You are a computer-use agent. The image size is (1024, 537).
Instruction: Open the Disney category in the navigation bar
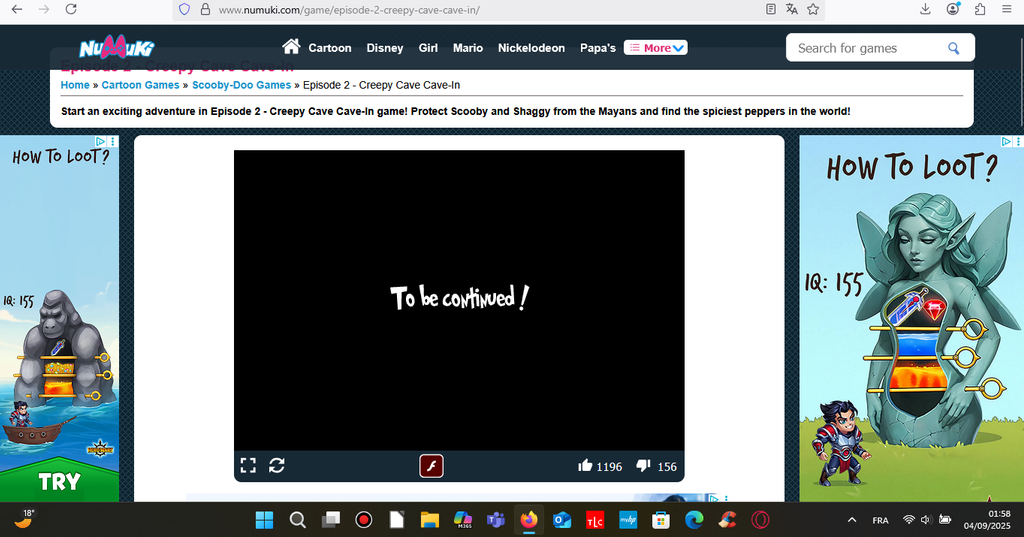click(x=384, y=48)
